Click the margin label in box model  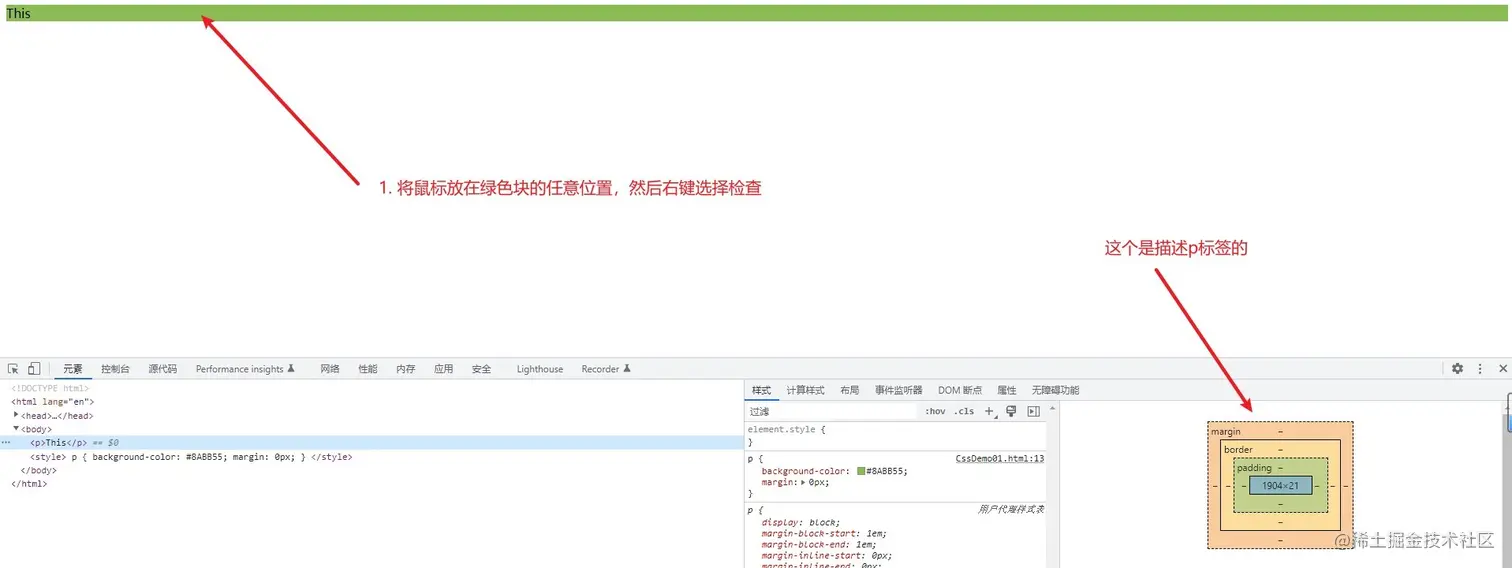[1226, 432]
